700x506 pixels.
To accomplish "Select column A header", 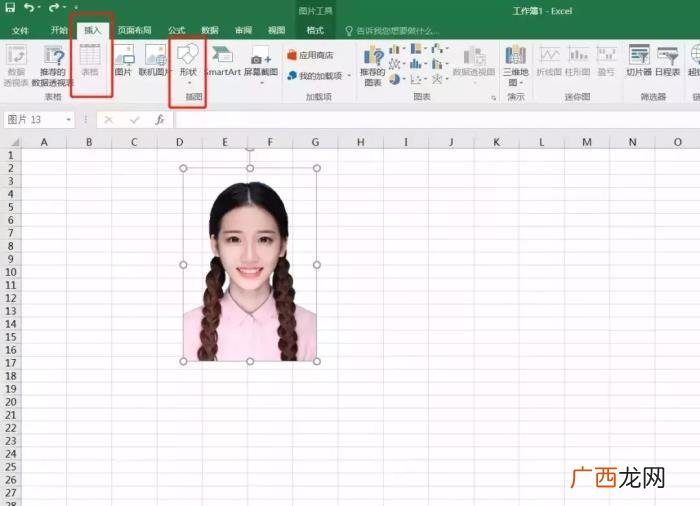I will (44, 142).
